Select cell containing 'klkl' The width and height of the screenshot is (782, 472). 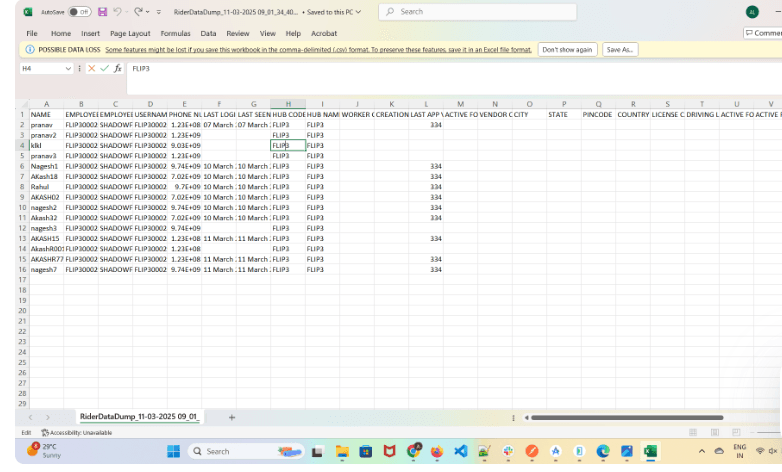coord(46,146)
